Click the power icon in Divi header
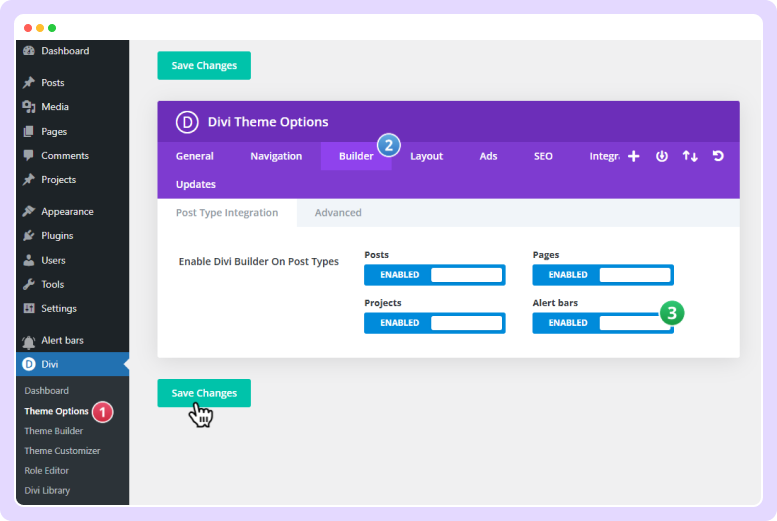Viewport: 777px width, 521px height. pyautogui.click(x=661, y=157)
